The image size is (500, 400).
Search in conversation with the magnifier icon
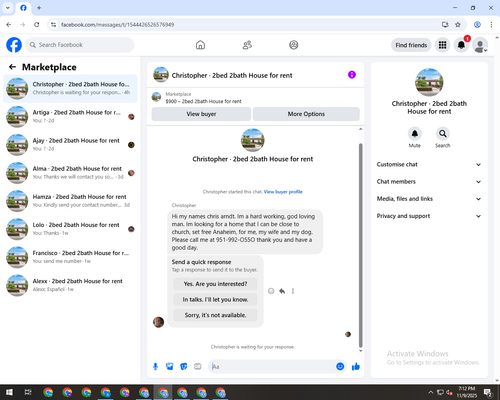[443, 134]
